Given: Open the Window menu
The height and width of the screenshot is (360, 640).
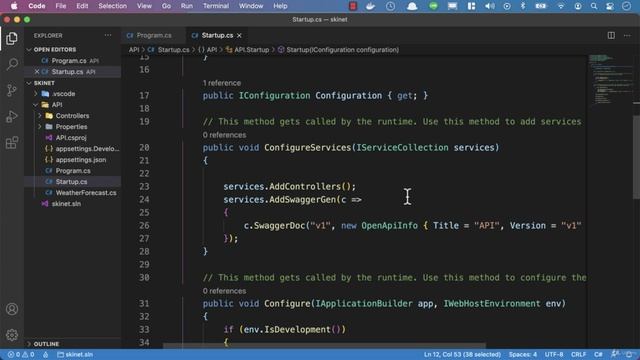Looking at the screenshot, I should pyautogui.click(x=251, y=6).
